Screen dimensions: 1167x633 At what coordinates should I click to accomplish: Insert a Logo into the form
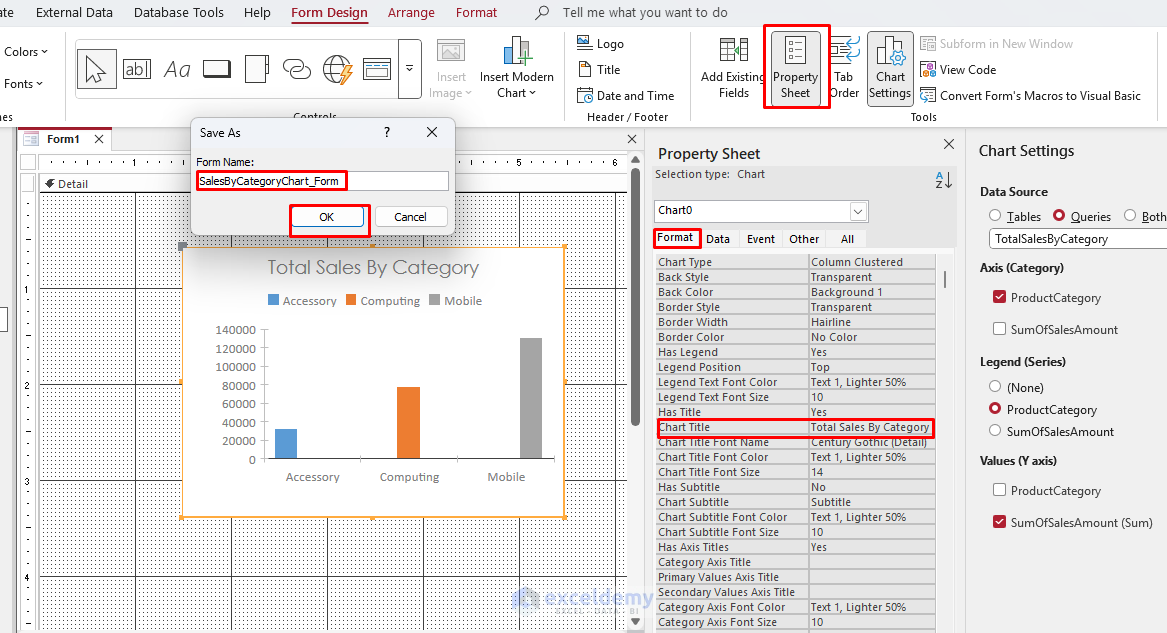601,44
